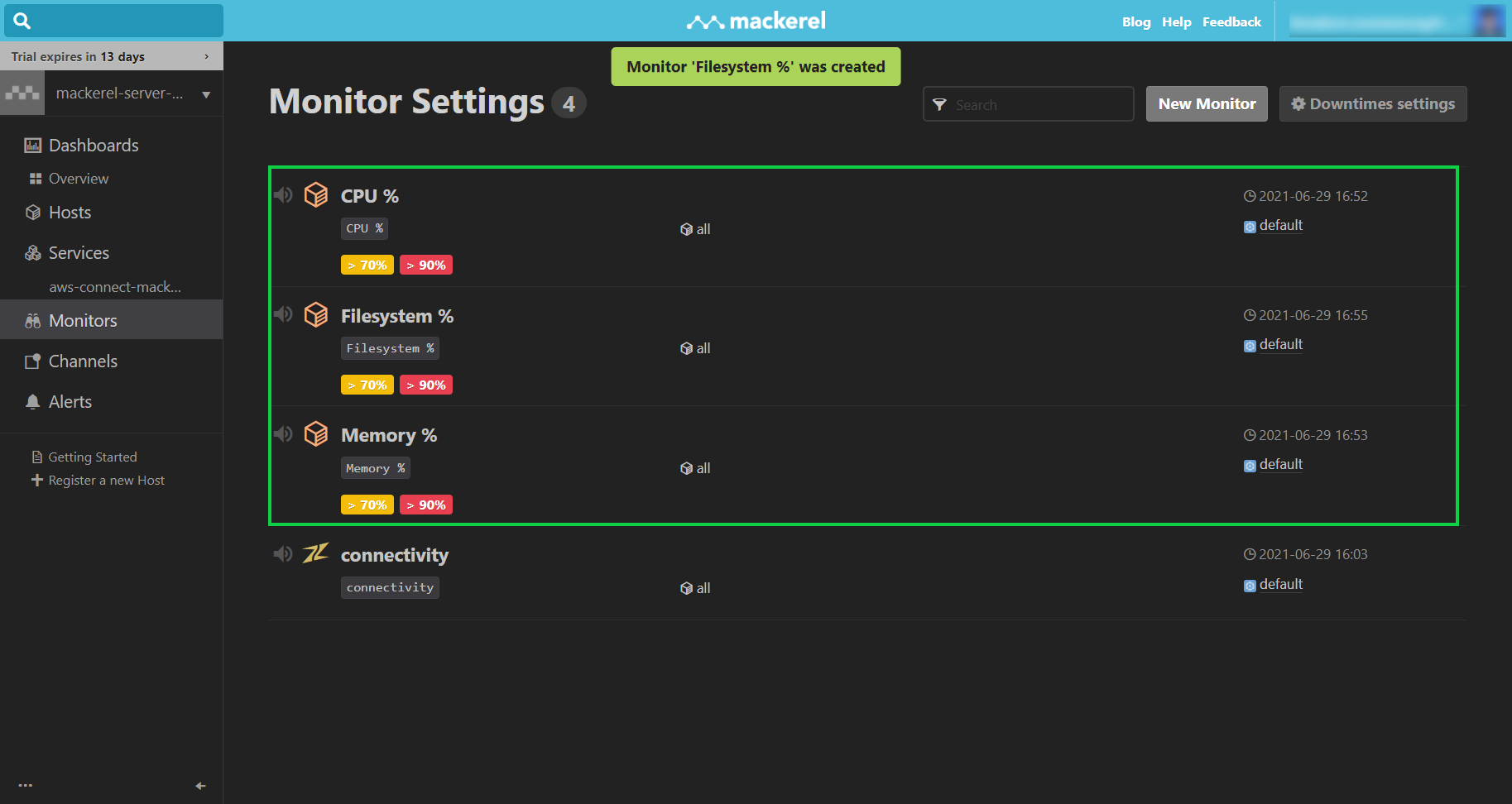Image resolution: width=1512 pixels, height=804 pixels.
Task: Click the filter icon inside the search box
Action: coord(938,104)
